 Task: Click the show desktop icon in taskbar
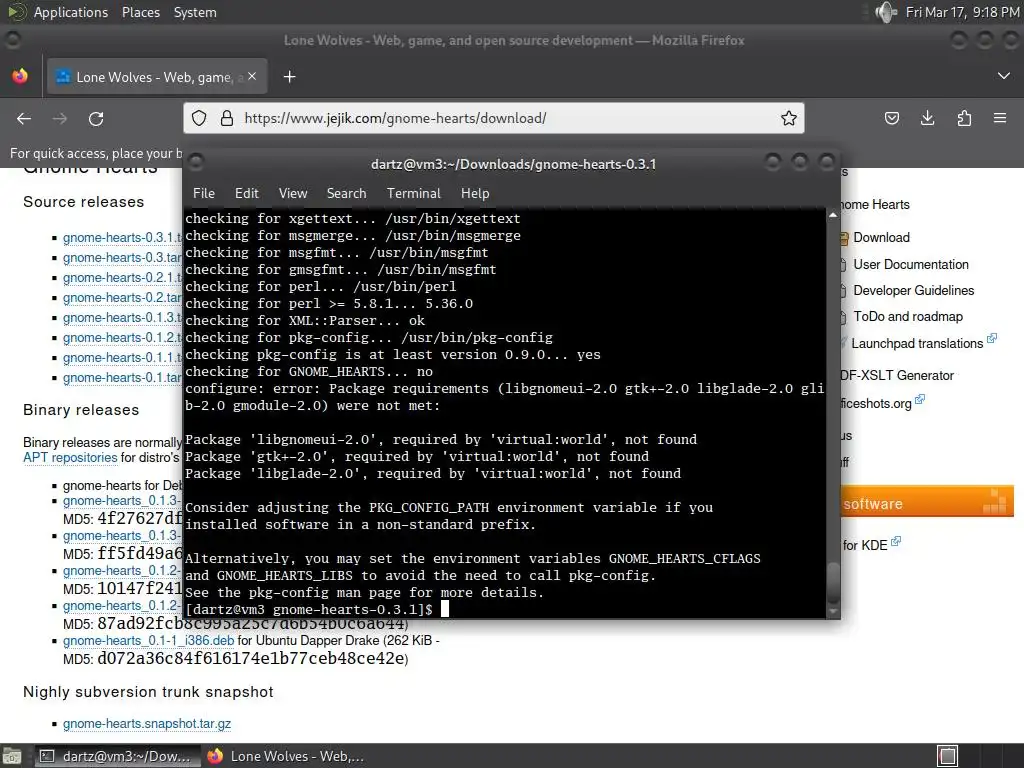12,756
